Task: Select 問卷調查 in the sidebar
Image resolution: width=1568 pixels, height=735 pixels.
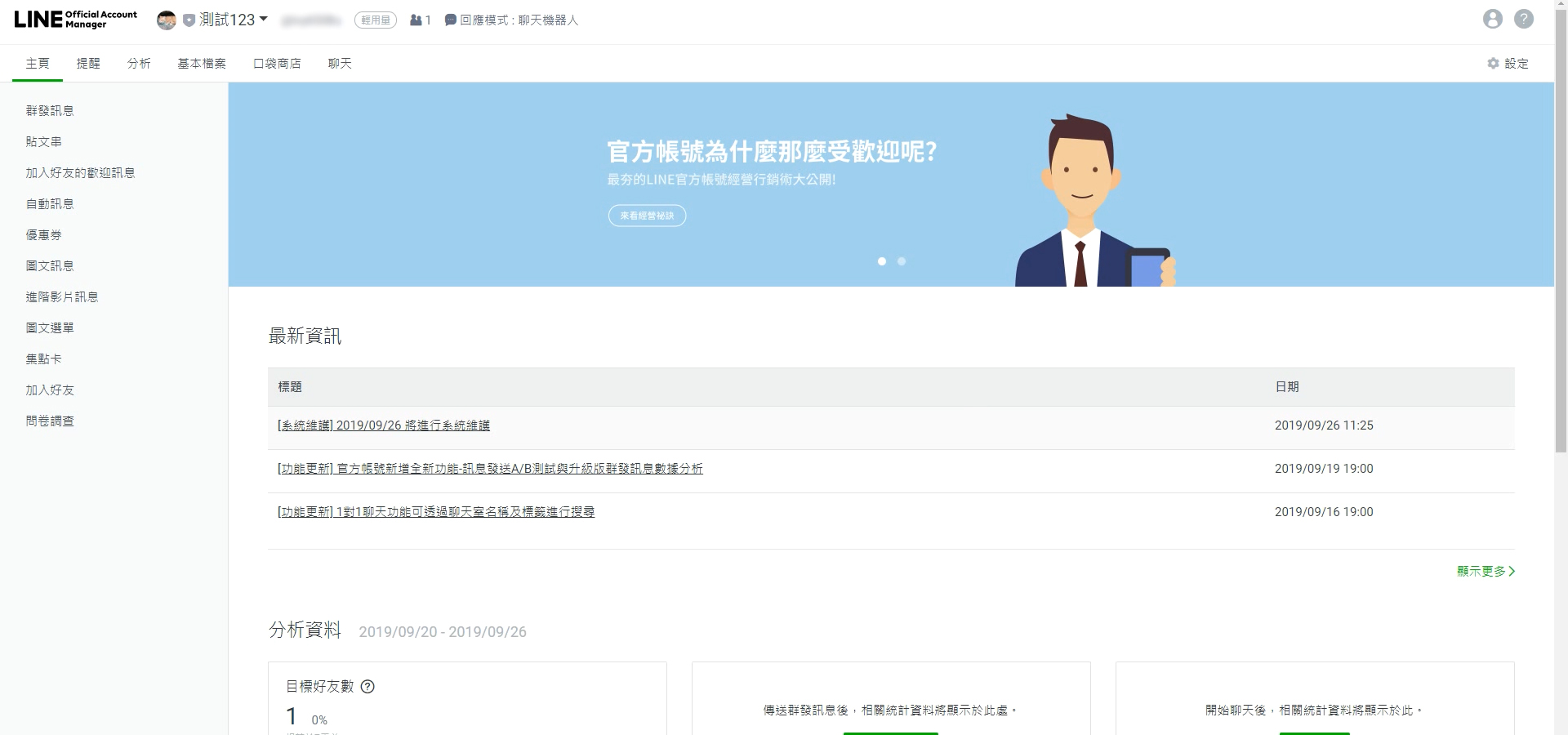Action: click(x=50, y=421)
